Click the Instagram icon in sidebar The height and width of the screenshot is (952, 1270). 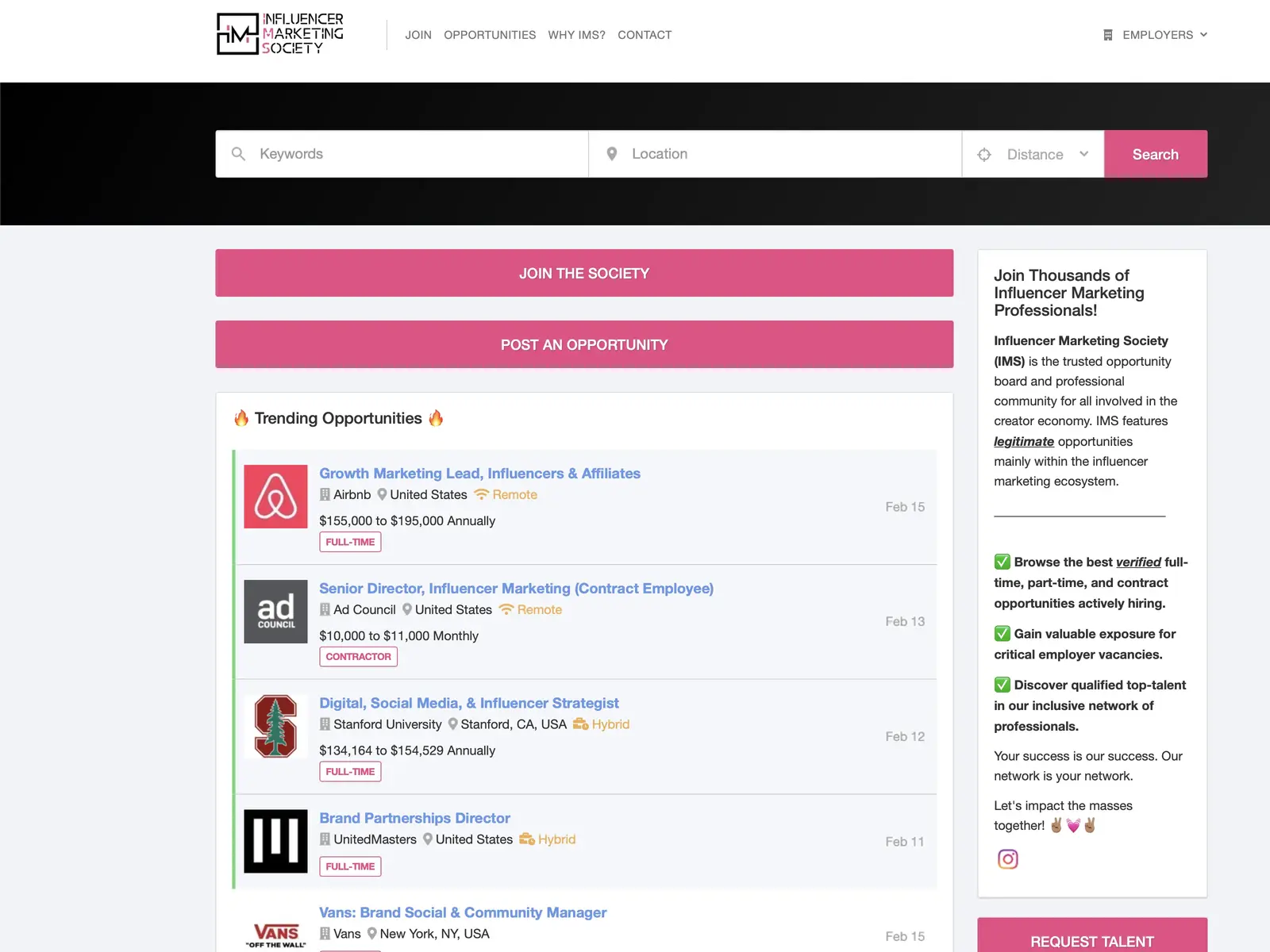click(1008, 859)
